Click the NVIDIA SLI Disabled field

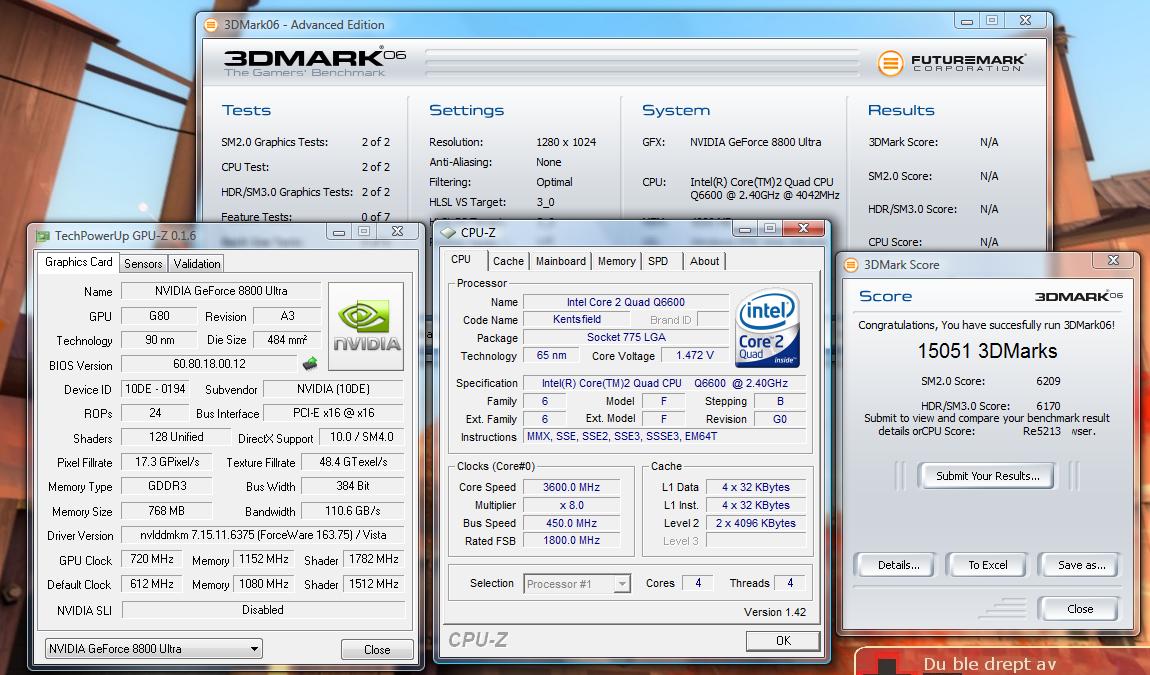click(x=263, y=610)
